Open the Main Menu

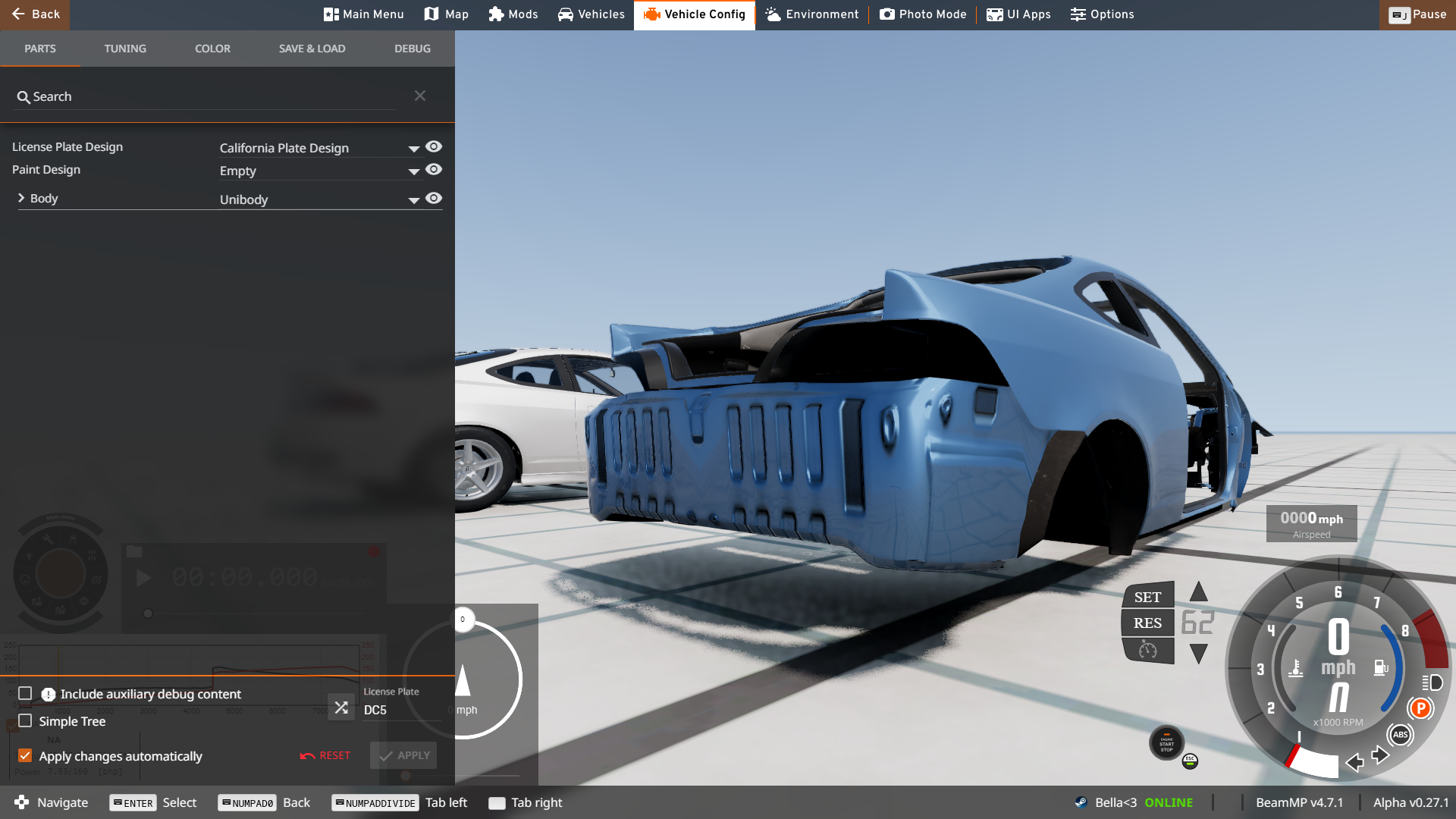(x=363, y=14)
